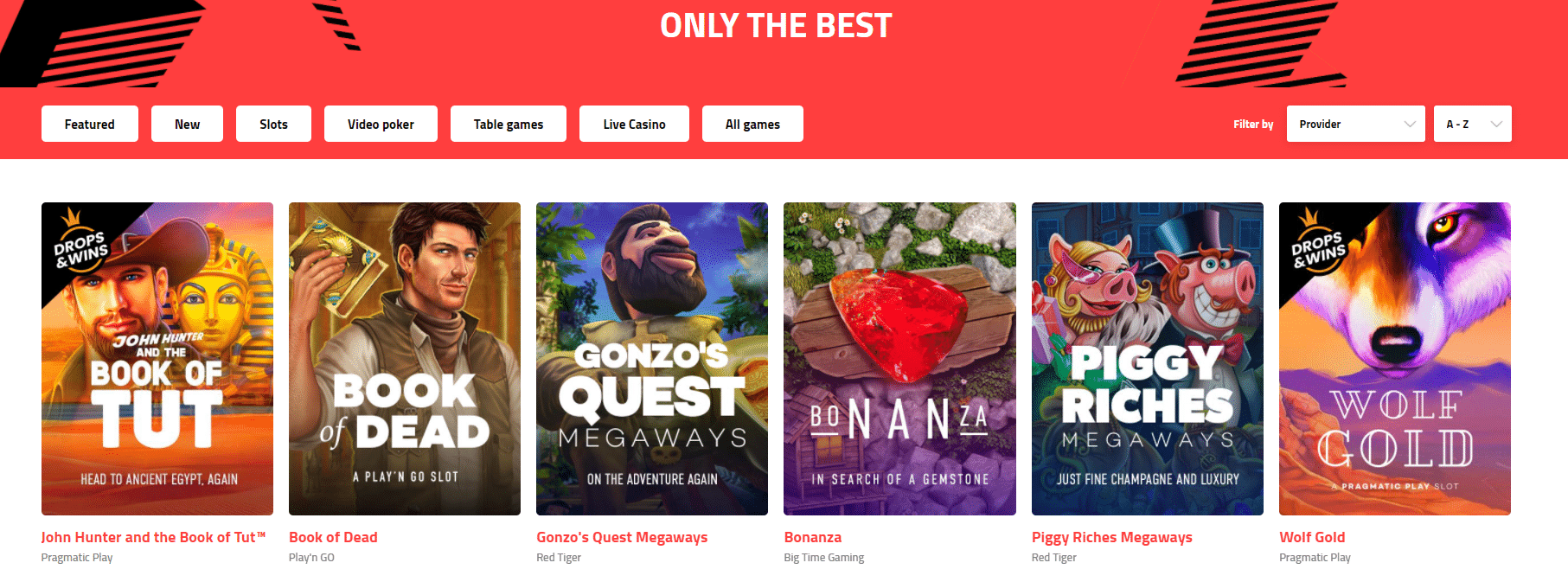Screen dimensions: 1568x582
Task: Go to Live Casino section
Action: tap(634, 124)
